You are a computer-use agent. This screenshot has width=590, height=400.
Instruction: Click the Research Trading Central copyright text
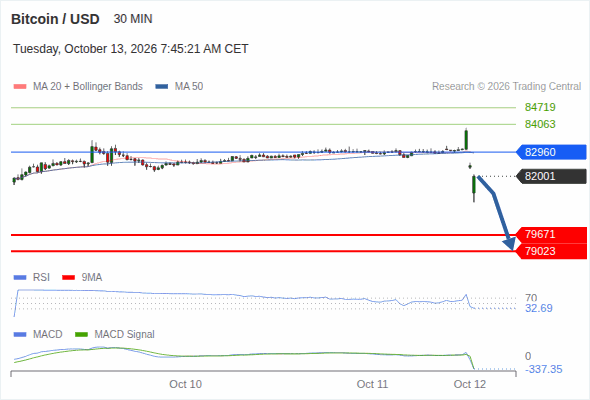[506, 87]
